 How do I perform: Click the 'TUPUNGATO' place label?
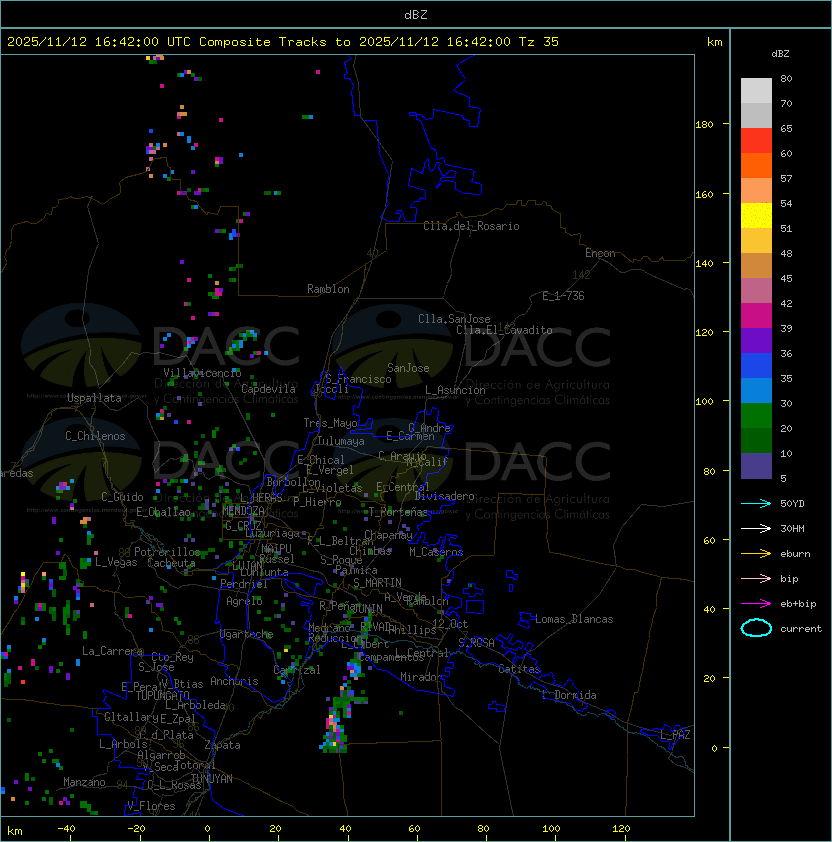[x=162, y=695]
